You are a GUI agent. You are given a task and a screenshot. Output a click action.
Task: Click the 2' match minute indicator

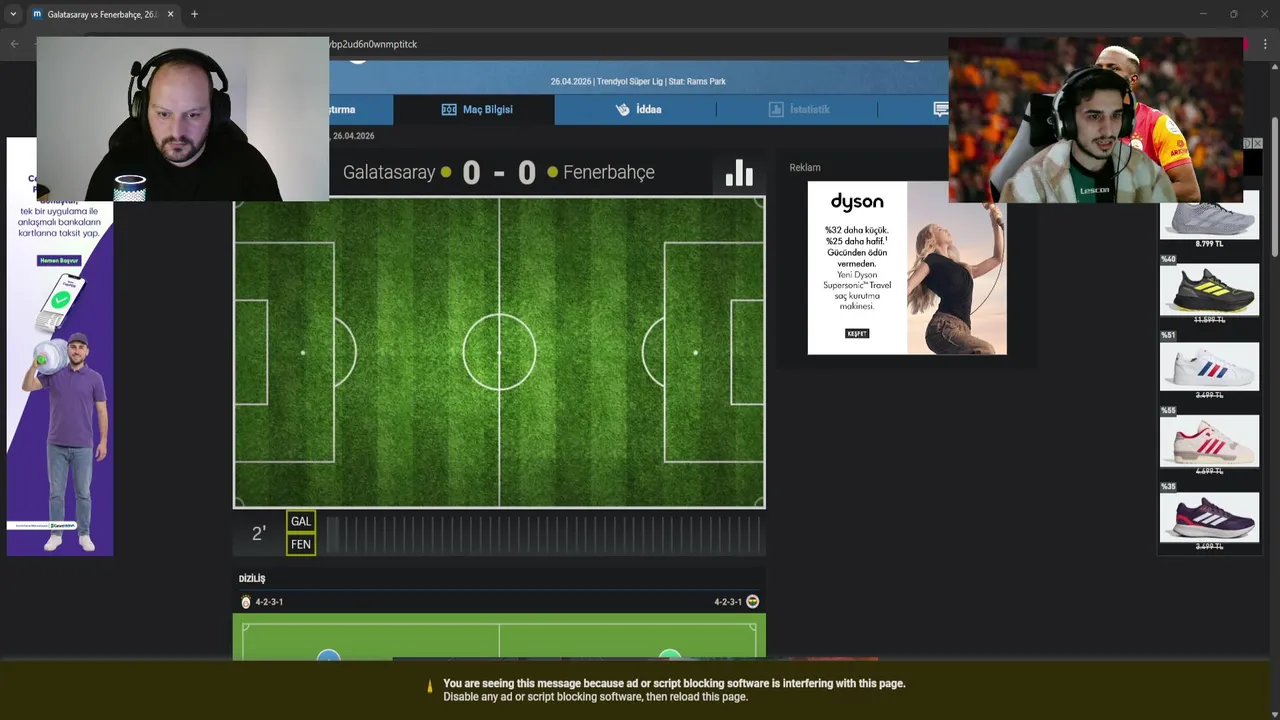(258, 534)
